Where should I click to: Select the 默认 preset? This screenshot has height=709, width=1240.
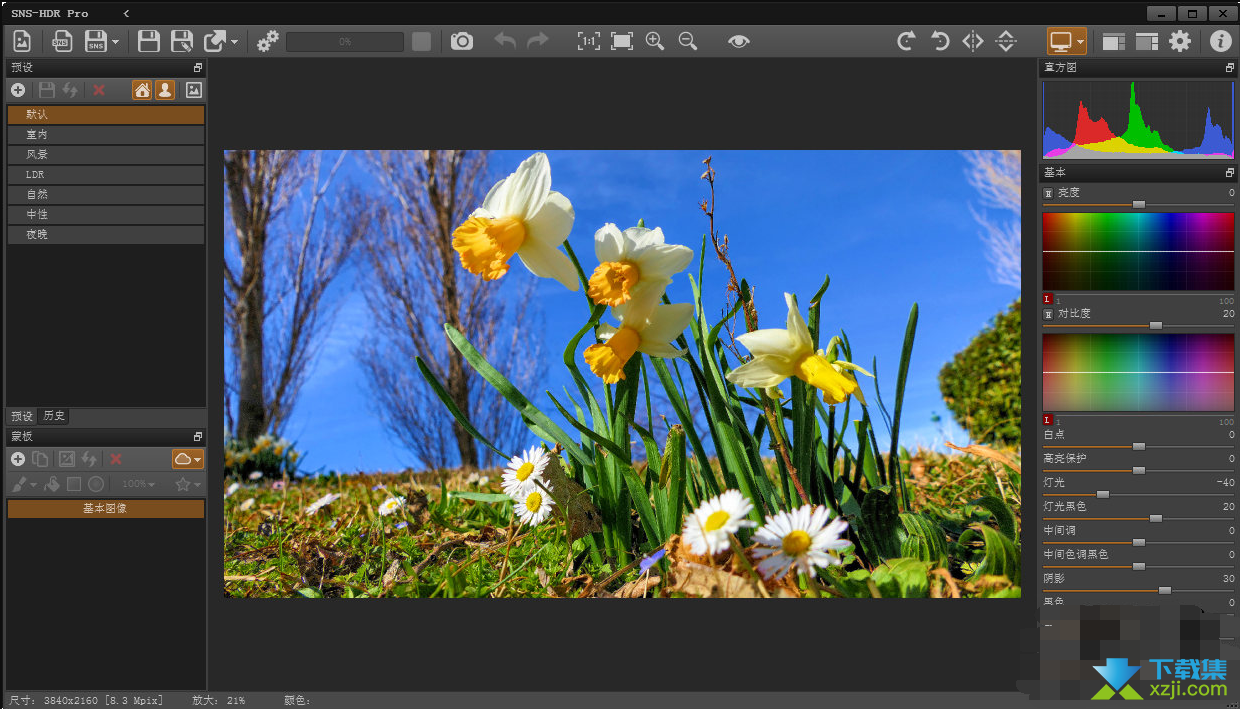coord(106,115)
